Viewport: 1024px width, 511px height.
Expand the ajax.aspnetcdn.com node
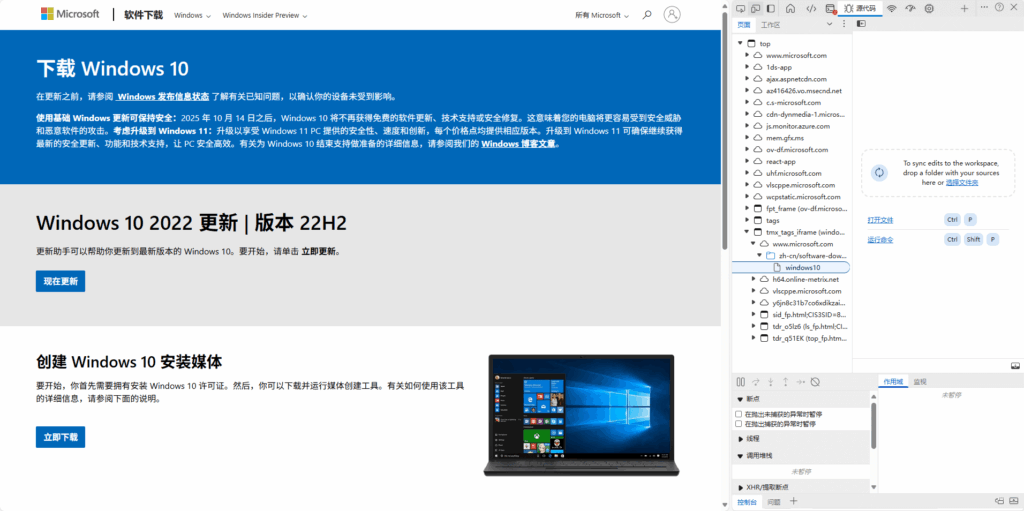click(x=747, y=79)
